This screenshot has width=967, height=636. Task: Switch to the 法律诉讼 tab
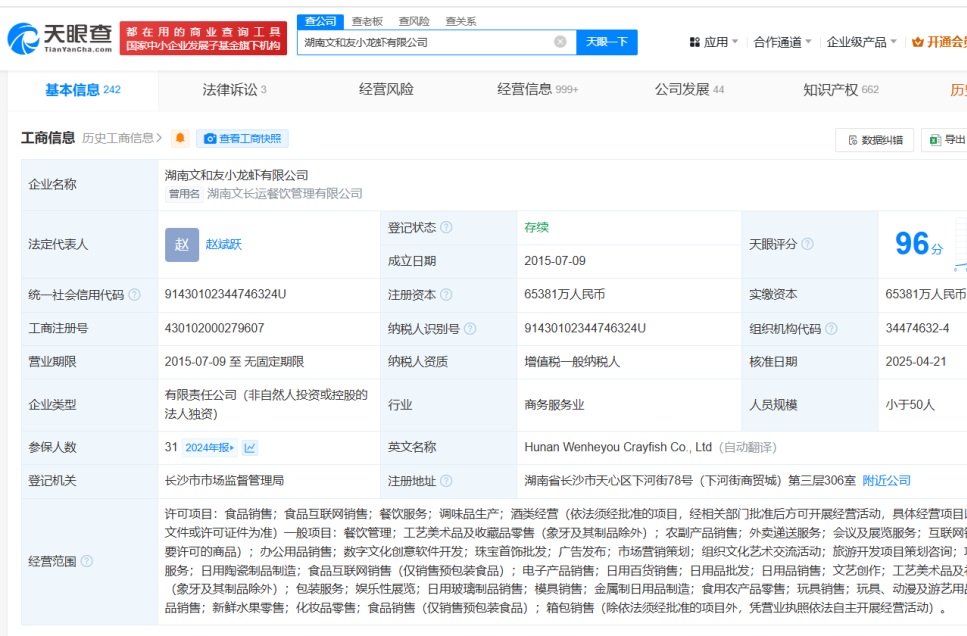click(234, 90)
